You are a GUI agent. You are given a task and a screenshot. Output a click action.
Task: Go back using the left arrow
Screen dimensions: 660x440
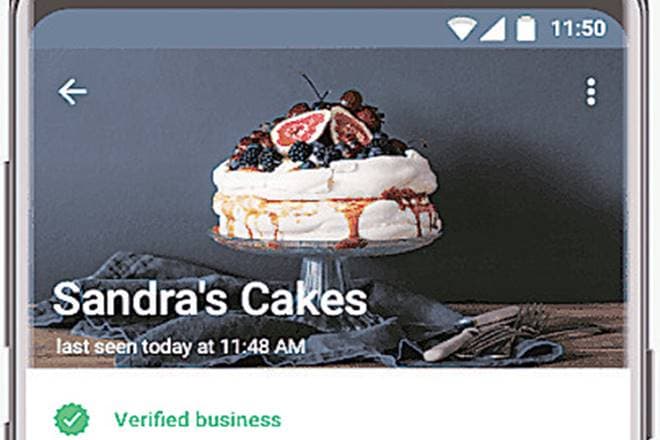[72, 91]
